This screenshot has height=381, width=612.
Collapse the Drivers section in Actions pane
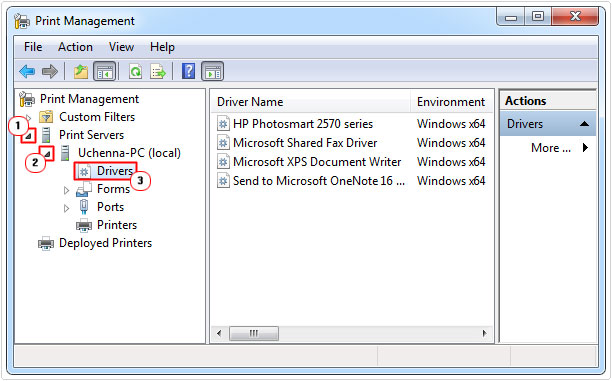(x=584, y=124)
